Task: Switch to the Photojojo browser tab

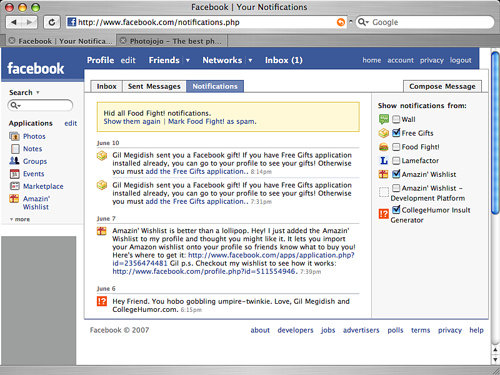Action: [x=172, y=41]
